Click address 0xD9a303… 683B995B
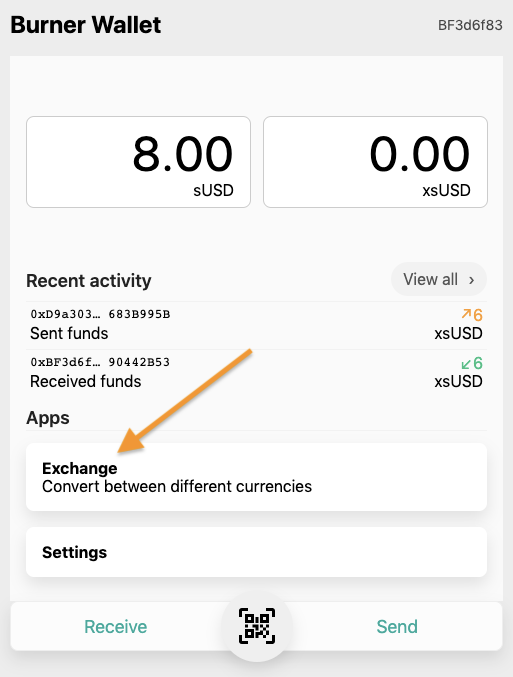 100,314
